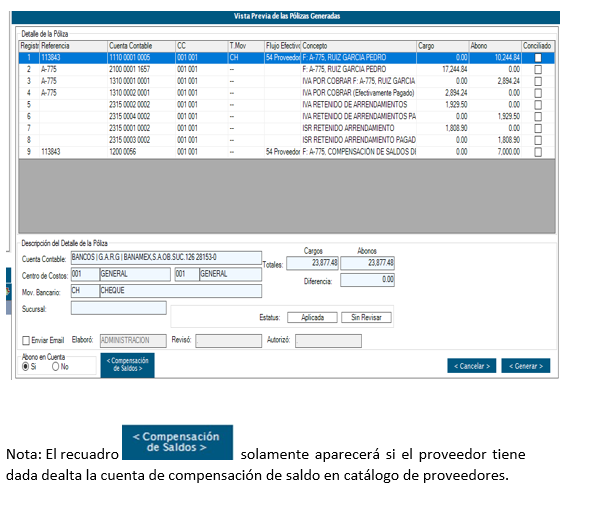Image resolution: width=600 pixels, height=525 pixels.
Task: Click the Cuenta Contable column header
Action: (x=142, y=46)
